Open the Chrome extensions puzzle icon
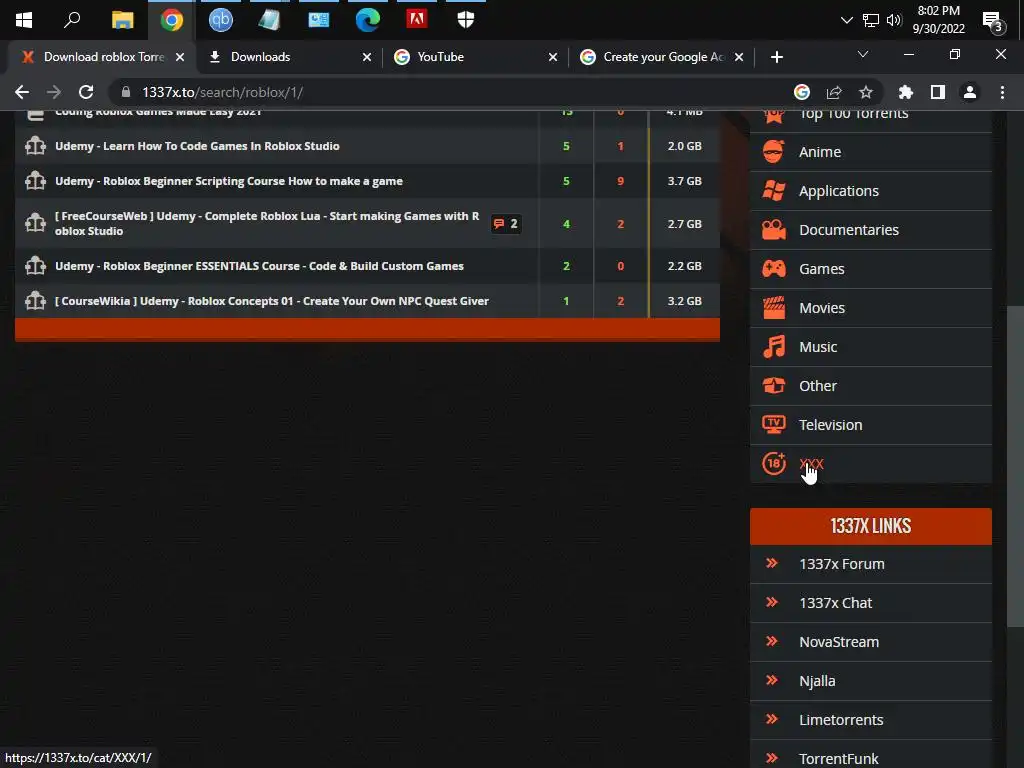This screenshot has width=1024, height=768. 905,92
